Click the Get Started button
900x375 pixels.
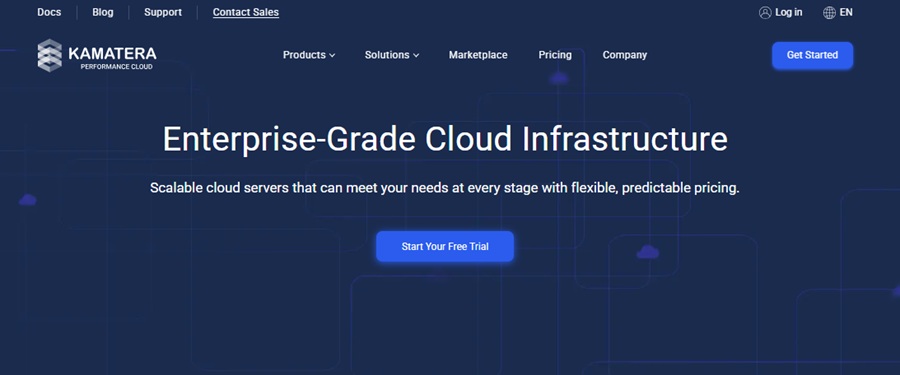click(812, 55)
